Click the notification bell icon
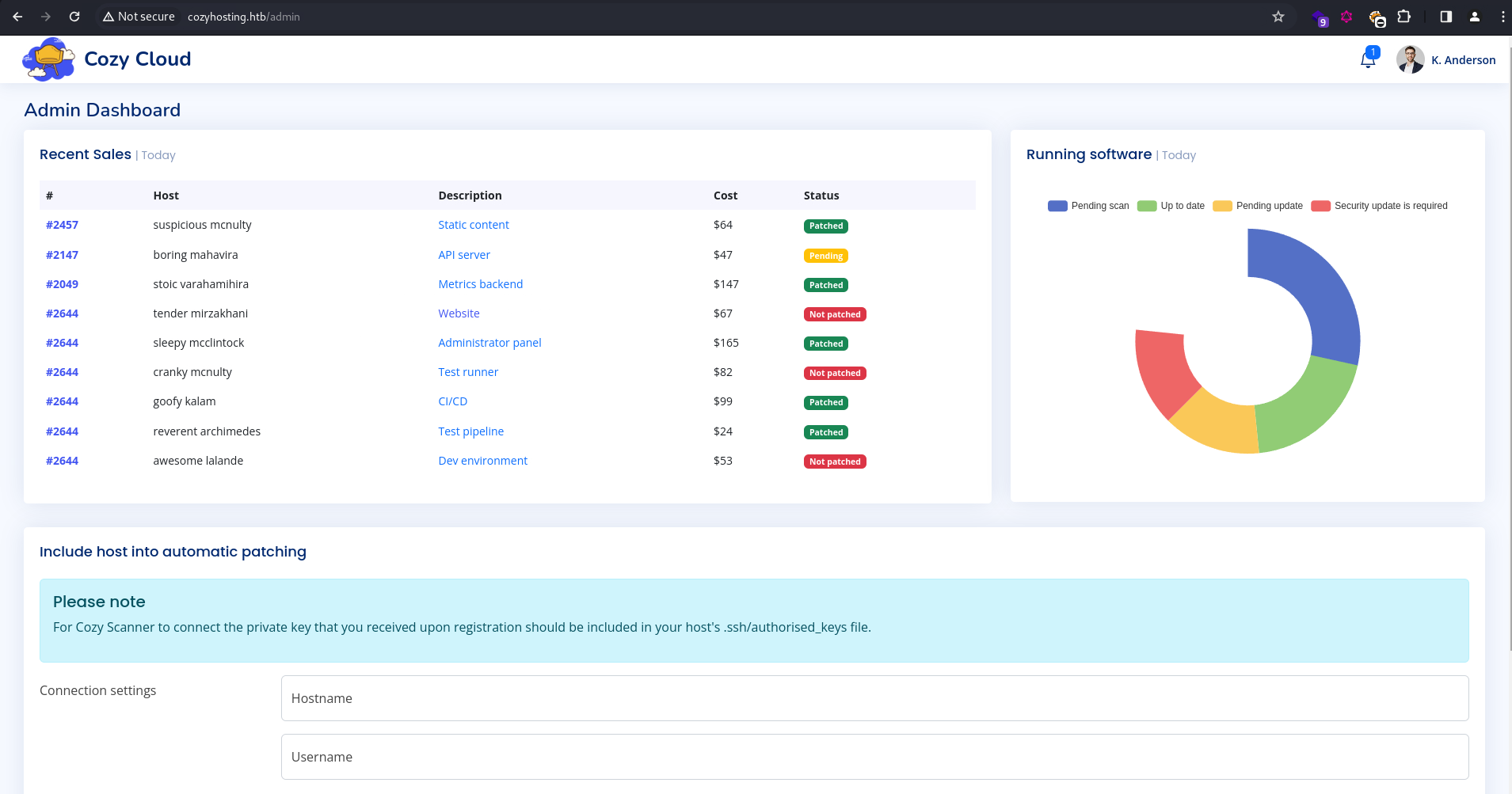1512x794 pixels. coord(1368,59)
